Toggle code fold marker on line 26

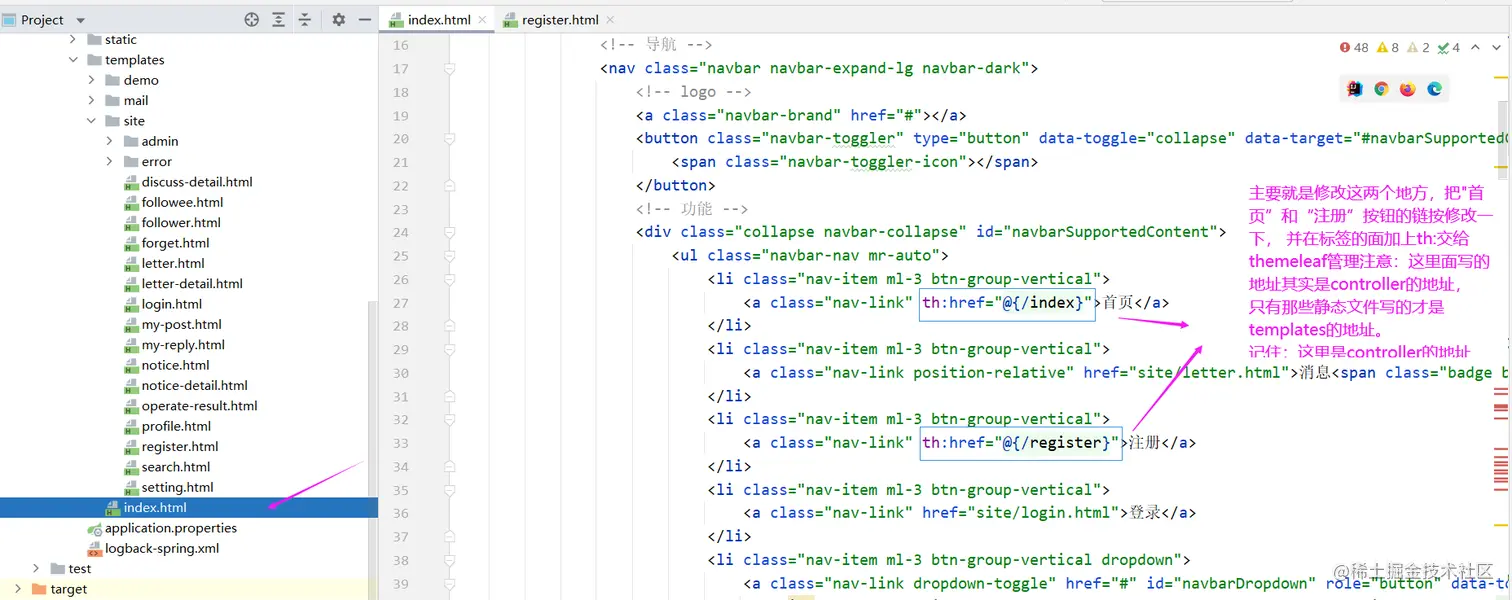(449, 279)
